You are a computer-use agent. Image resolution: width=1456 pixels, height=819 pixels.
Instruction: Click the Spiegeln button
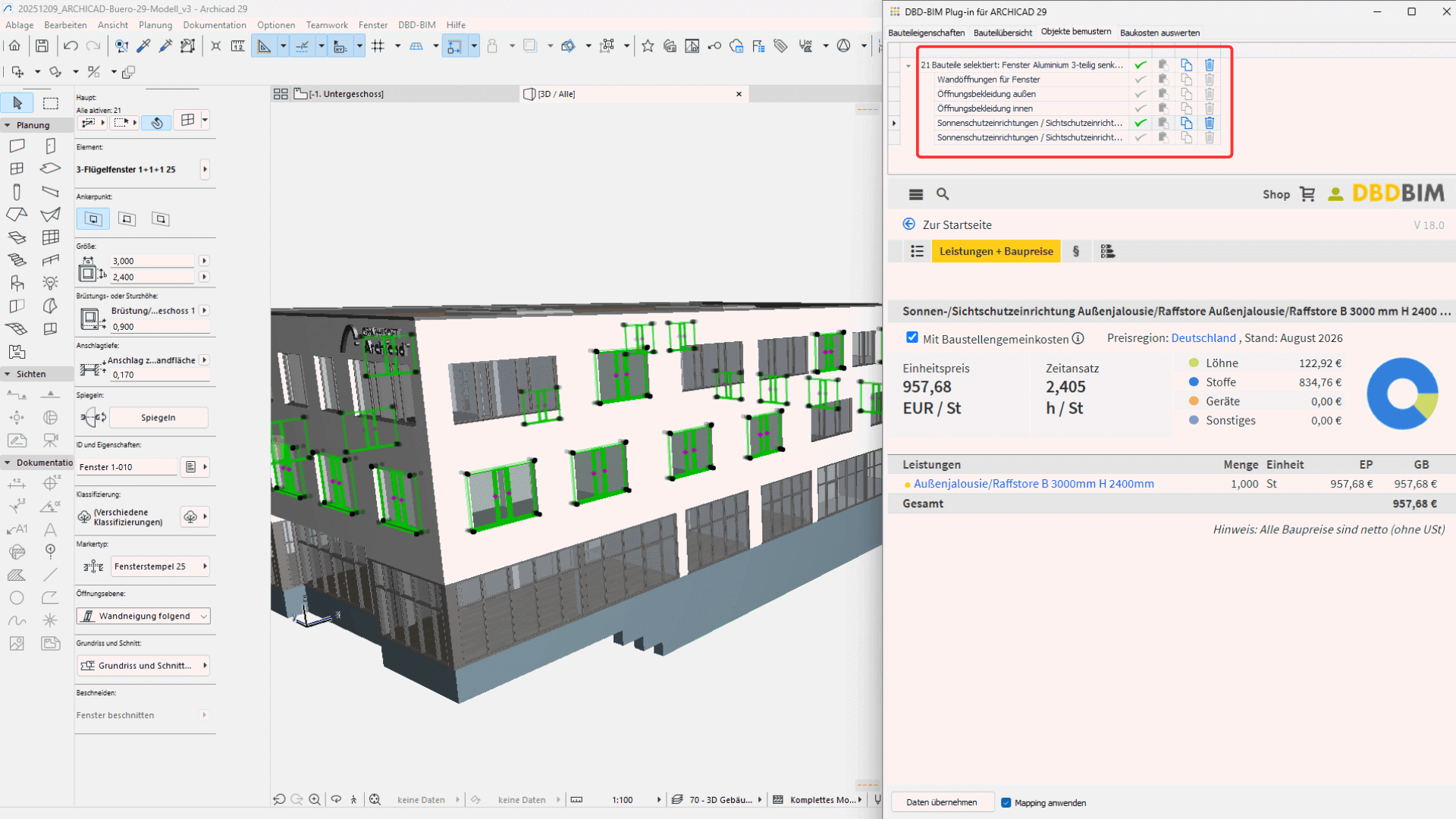click(x=158, y=418)
